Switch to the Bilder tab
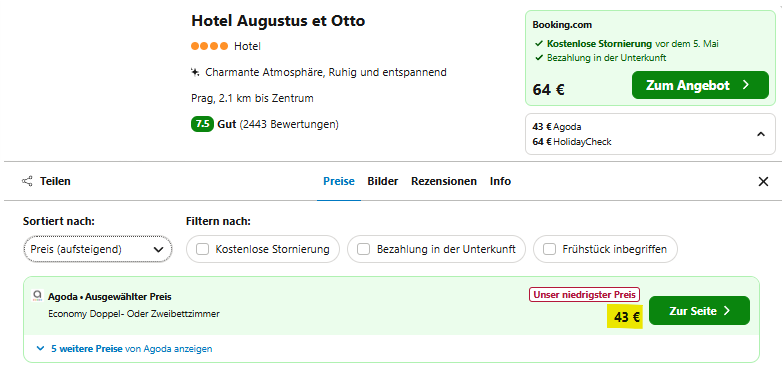The image size is (782, 370). tap(383, 182)
